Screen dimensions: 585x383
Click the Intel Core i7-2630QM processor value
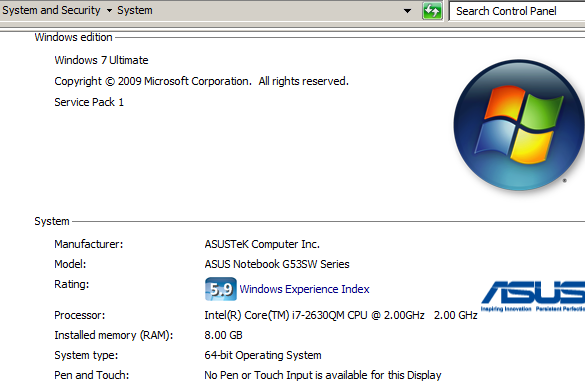(341, 315)
